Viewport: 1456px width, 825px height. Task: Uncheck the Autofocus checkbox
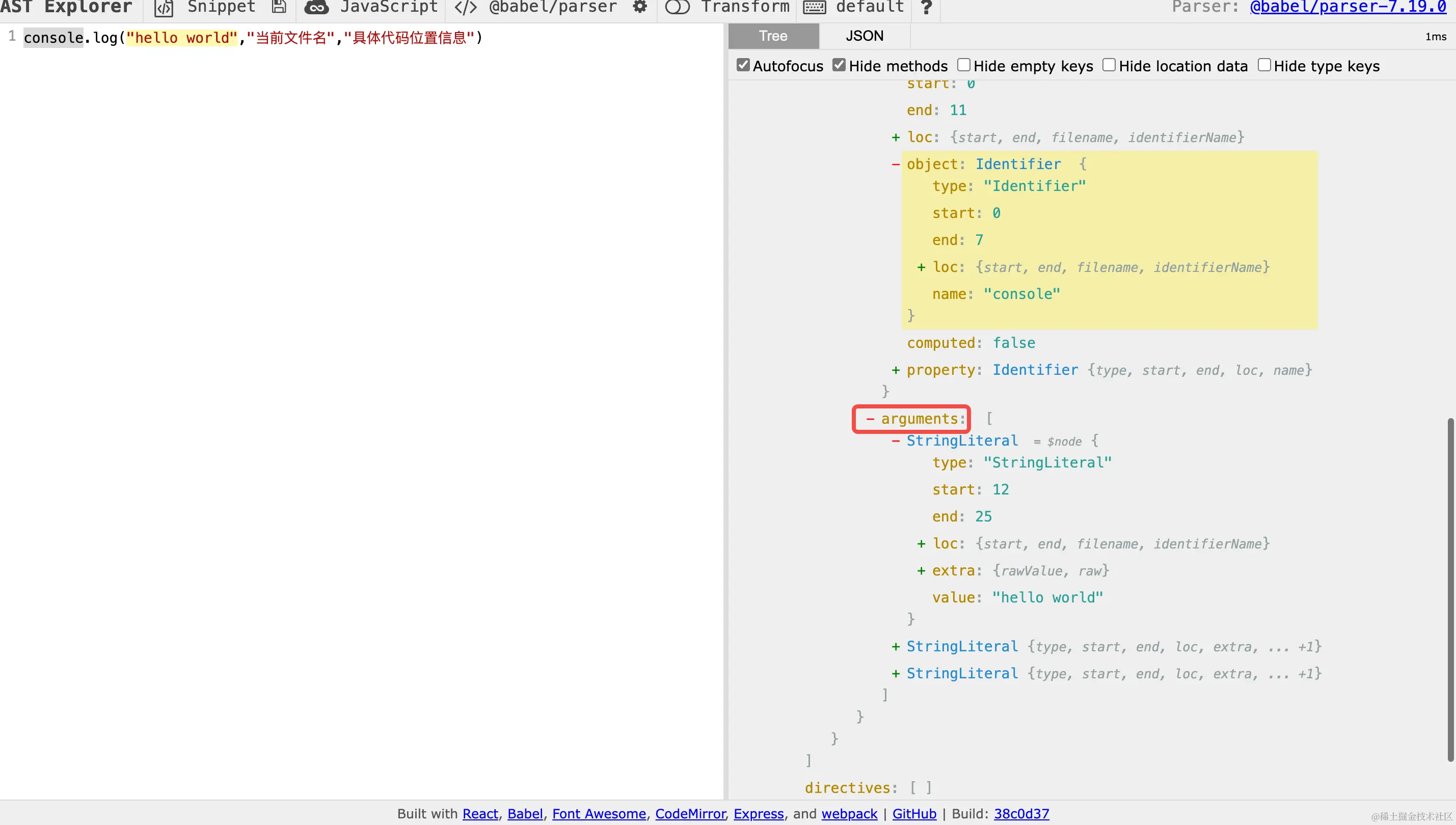pyautogui.click(x=743, y=65)
